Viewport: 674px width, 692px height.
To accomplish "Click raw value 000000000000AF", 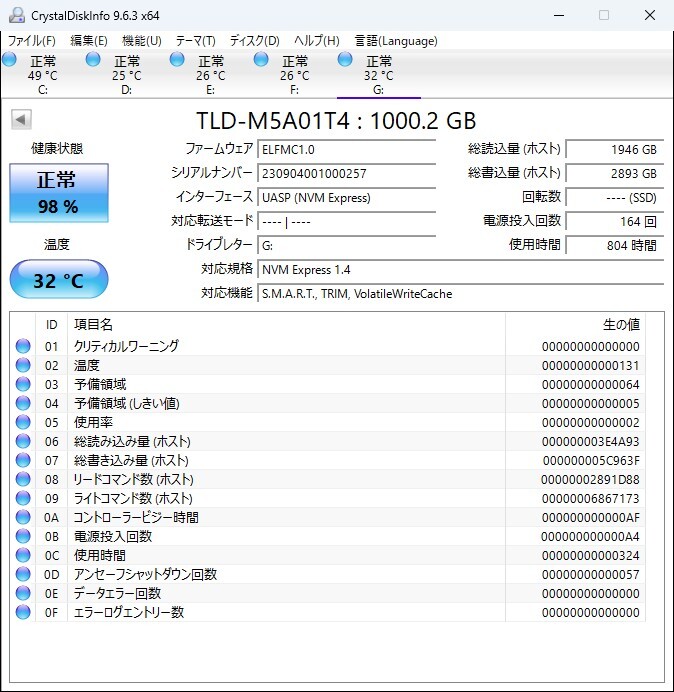I will click(591, 518).
